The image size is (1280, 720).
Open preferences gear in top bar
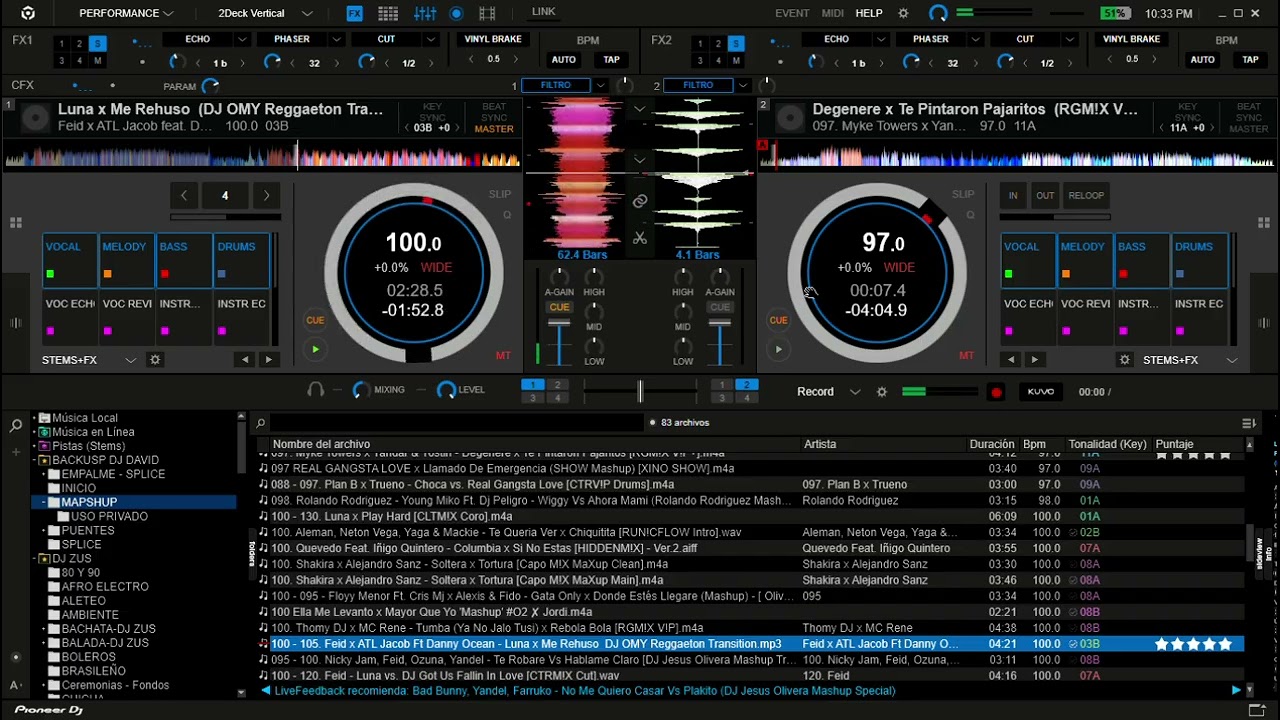(x=904, y=13)
